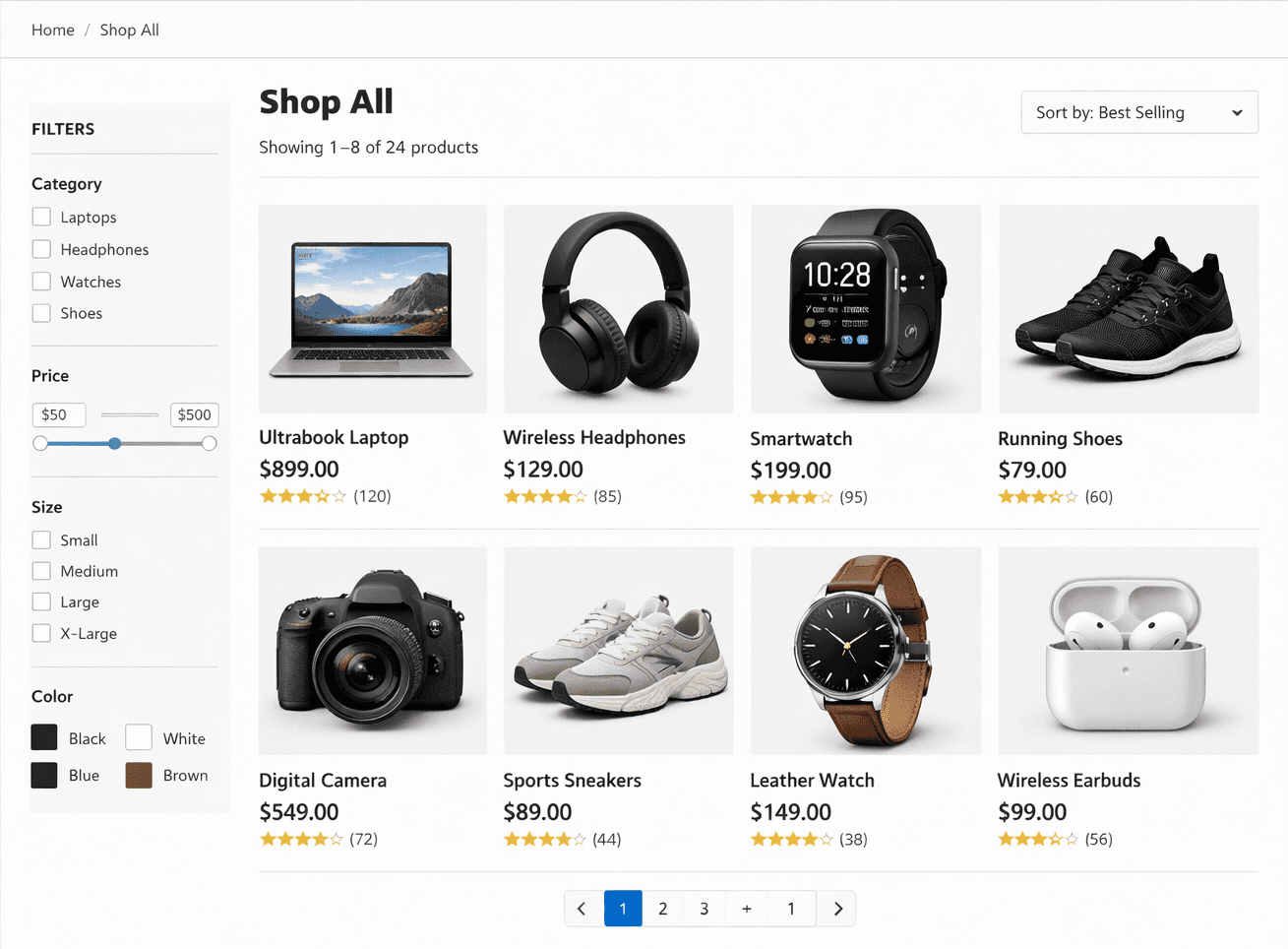Click the star rating for Running Shoes
1288x949 pixels.
1038,497
